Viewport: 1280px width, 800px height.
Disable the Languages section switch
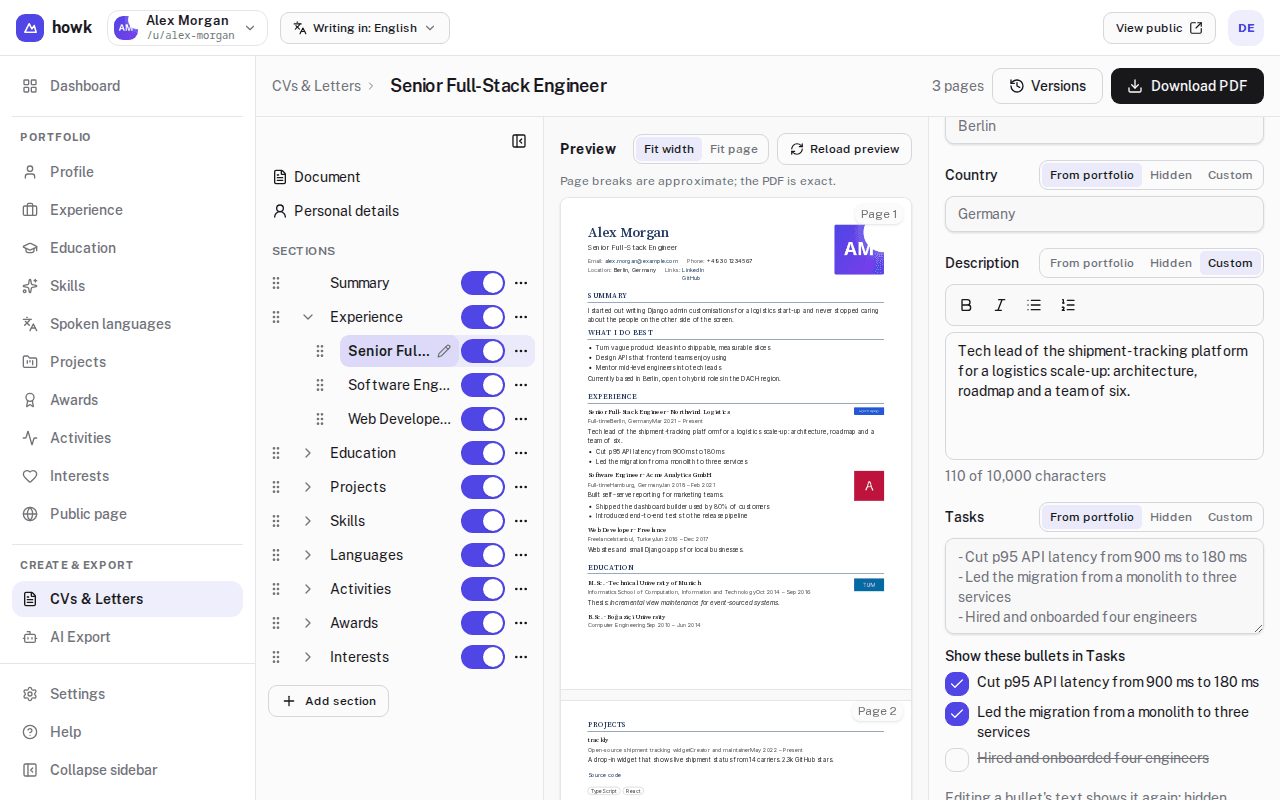tap(483, 555)
